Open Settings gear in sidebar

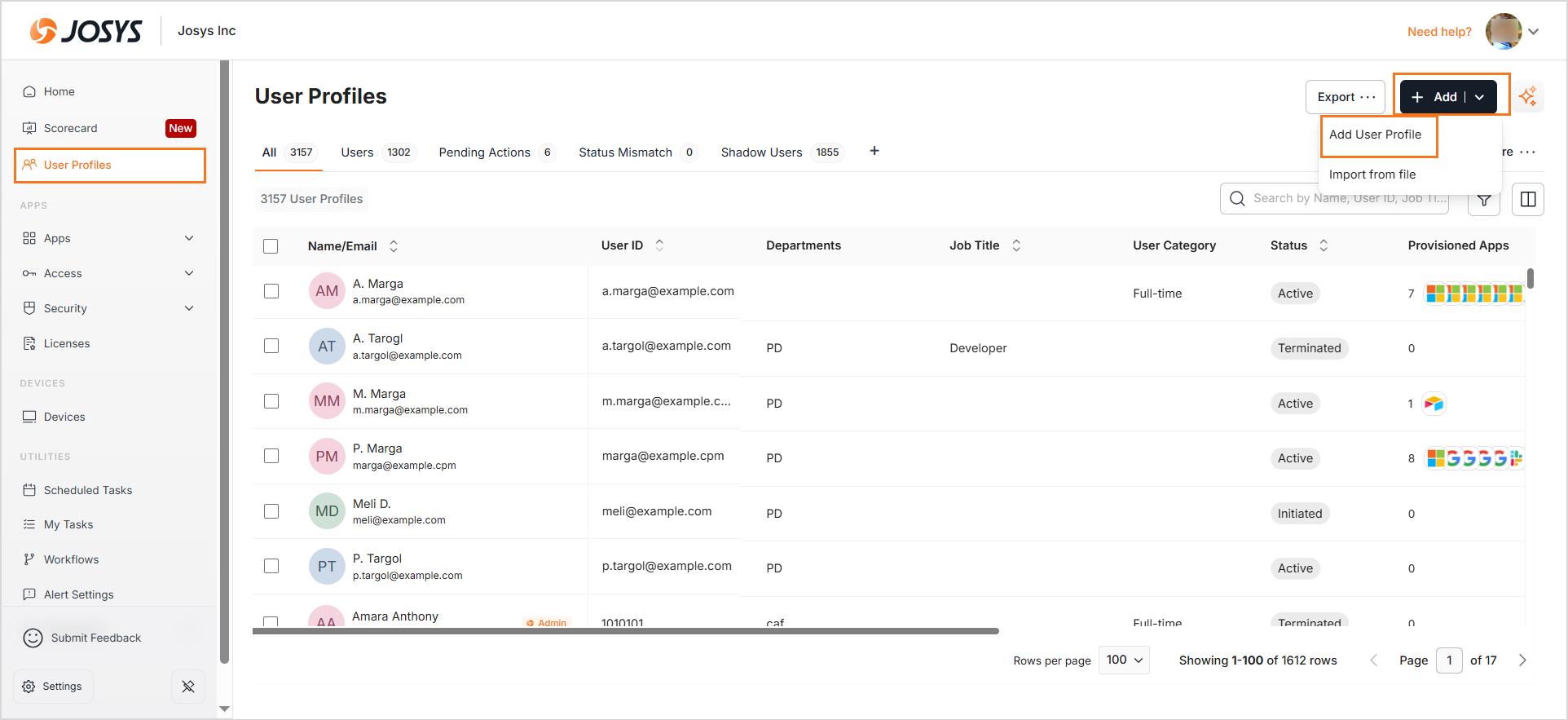53,687
